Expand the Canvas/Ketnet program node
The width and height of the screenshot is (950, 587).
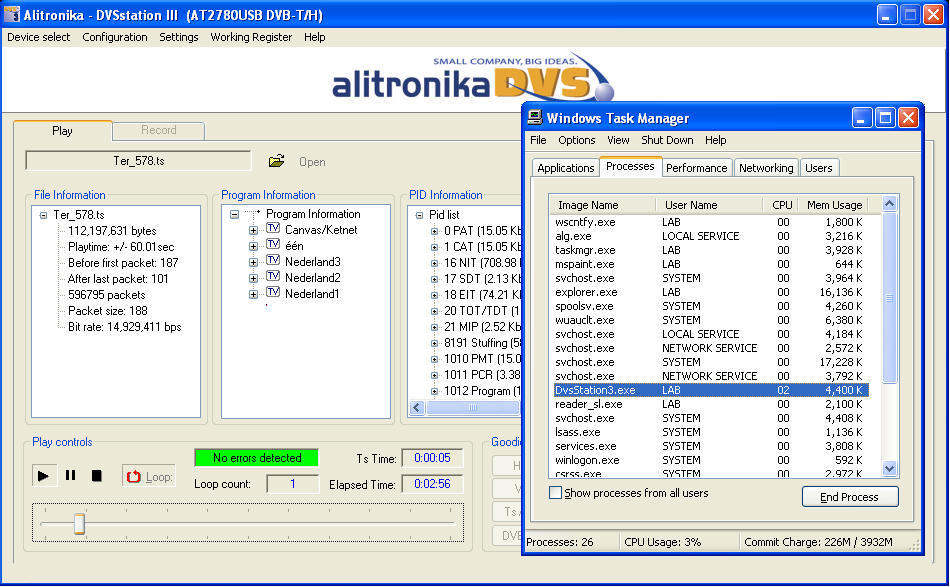[253, 230]
